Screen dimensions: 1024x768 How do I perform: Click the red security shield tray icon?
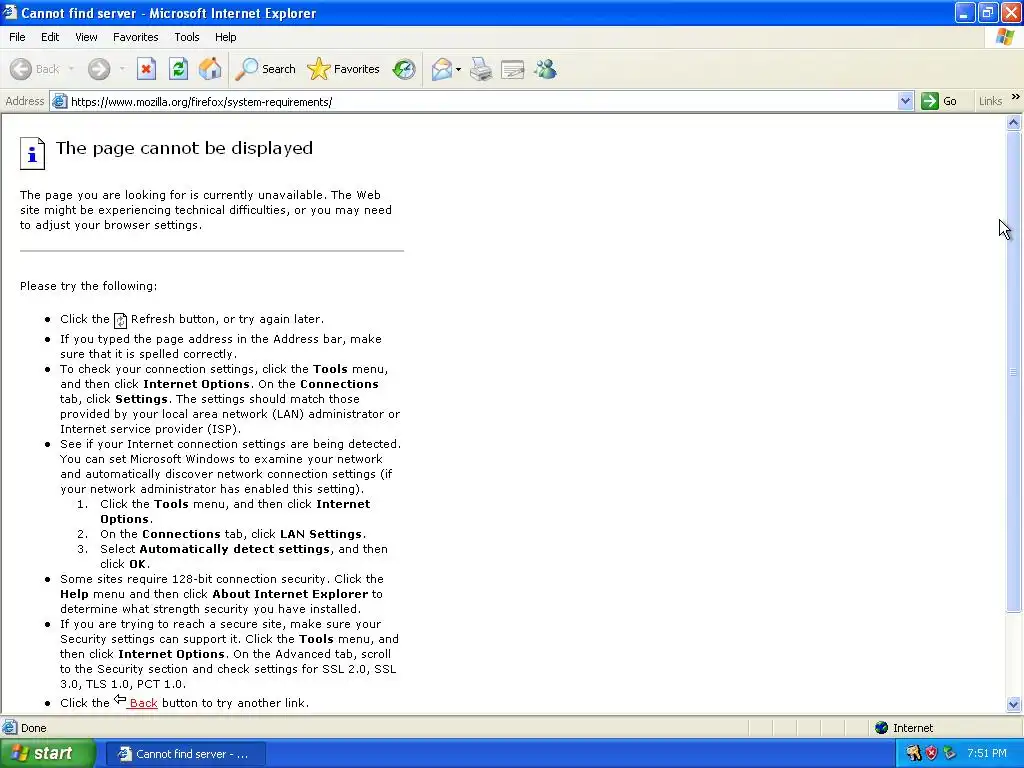coord(932,754)
